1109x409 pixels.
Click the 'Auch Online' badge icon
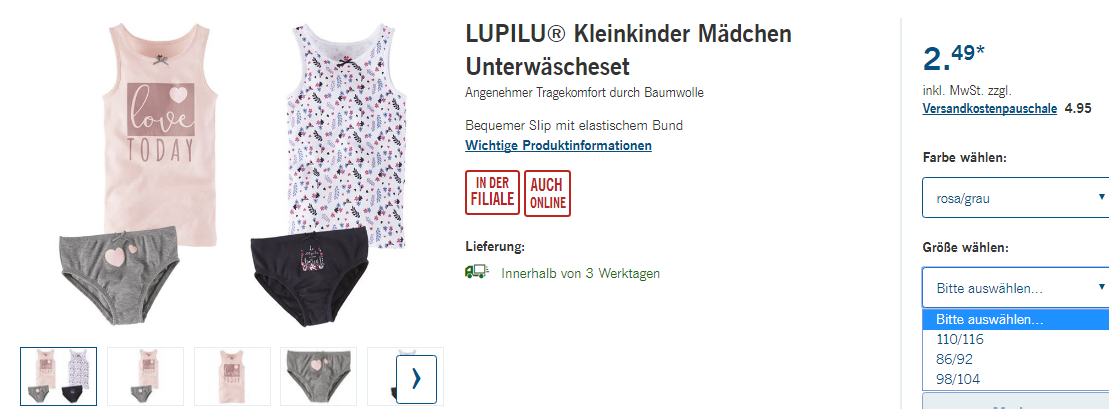547,193
